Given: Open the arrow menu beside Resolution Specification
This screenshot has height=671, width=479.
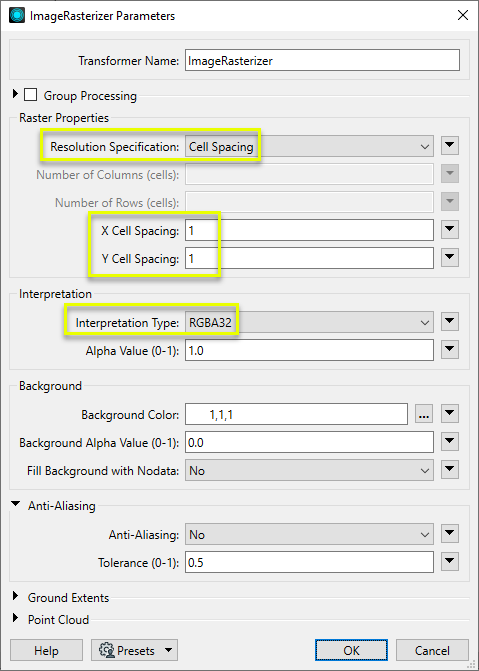Looking at the screenshot, I should [449, 146].
